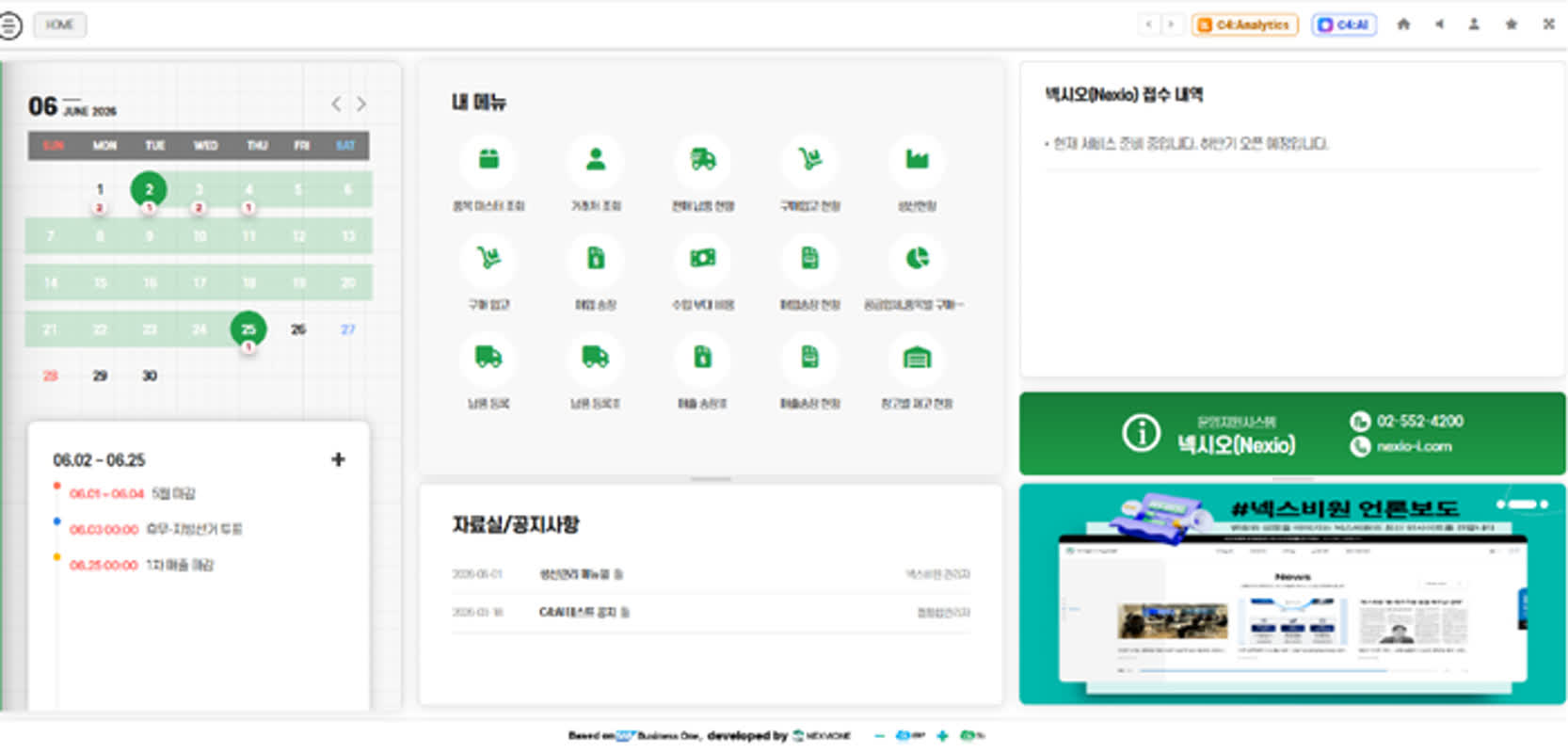The image size is (1568, 753).
Task: Open the document icon 매입송장 현황
Action: (810, 259)
